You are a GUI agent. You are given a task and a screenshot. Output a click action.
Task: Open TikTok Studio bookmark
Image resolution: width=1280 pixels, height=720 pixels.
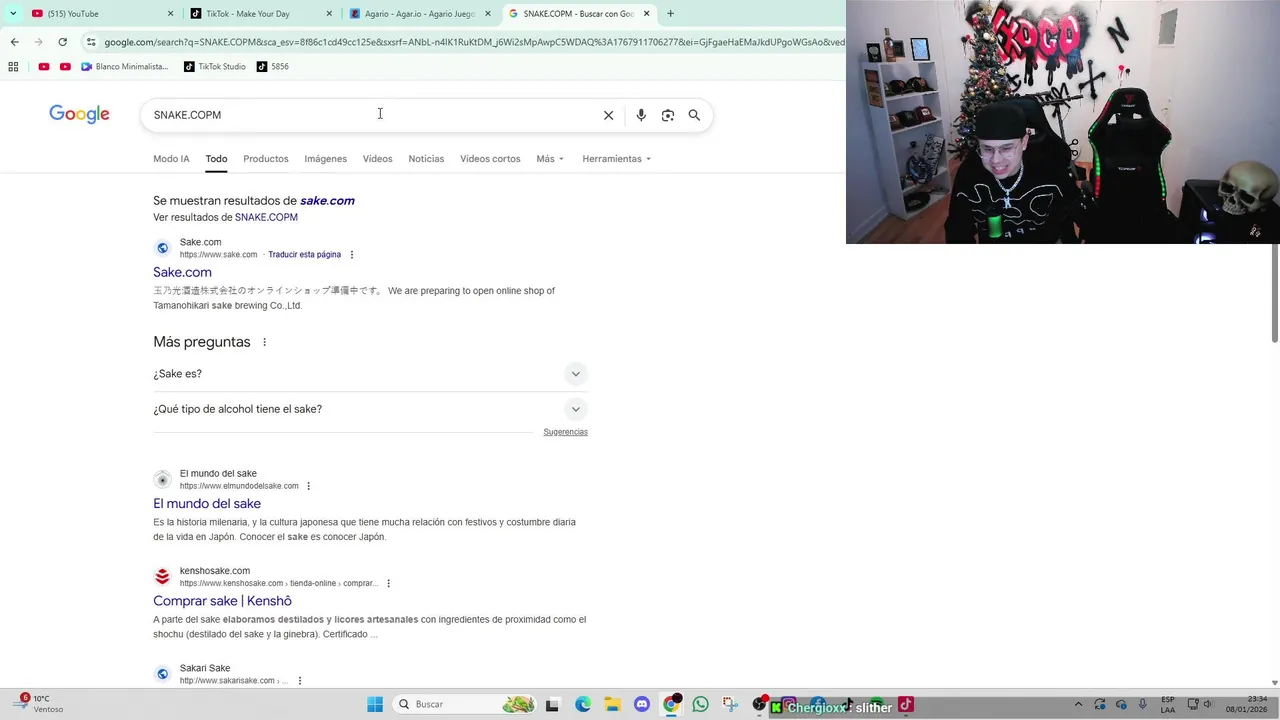[x=215, y=67]
